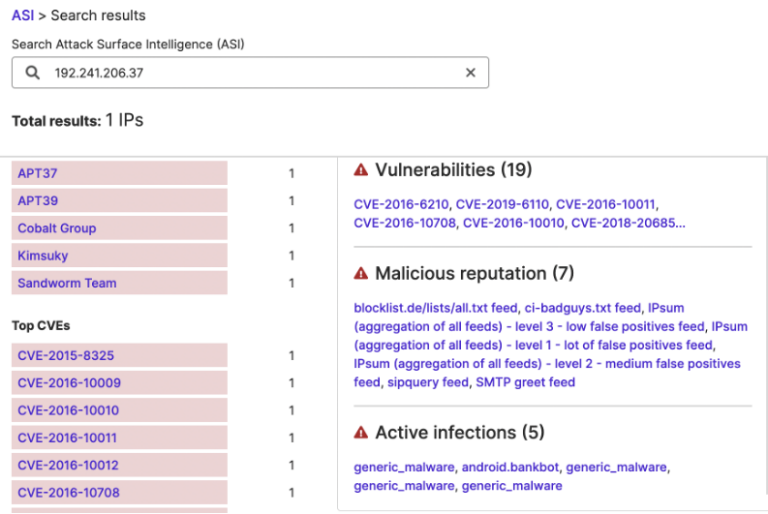The image size is (768, 514).
Task: Click the count beside APT37
Action: point(291,173)
